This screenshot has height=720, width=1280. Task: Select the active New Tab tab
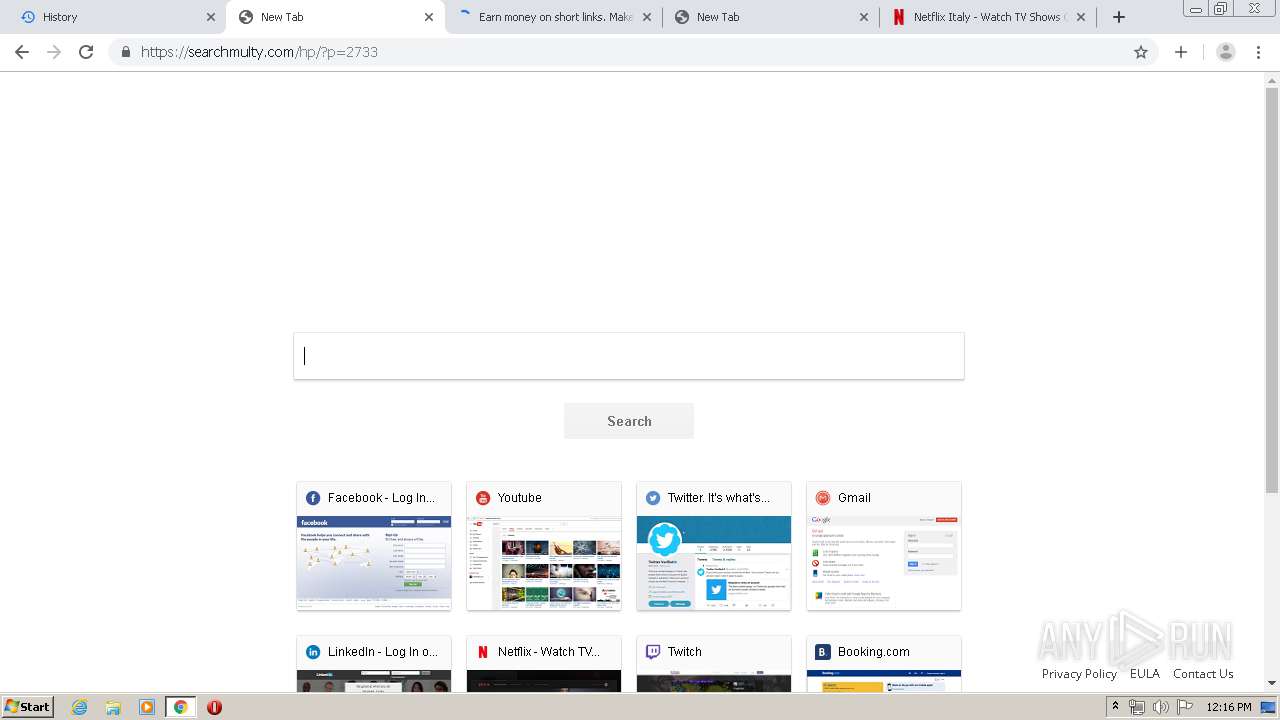click(x=335, y=17)
